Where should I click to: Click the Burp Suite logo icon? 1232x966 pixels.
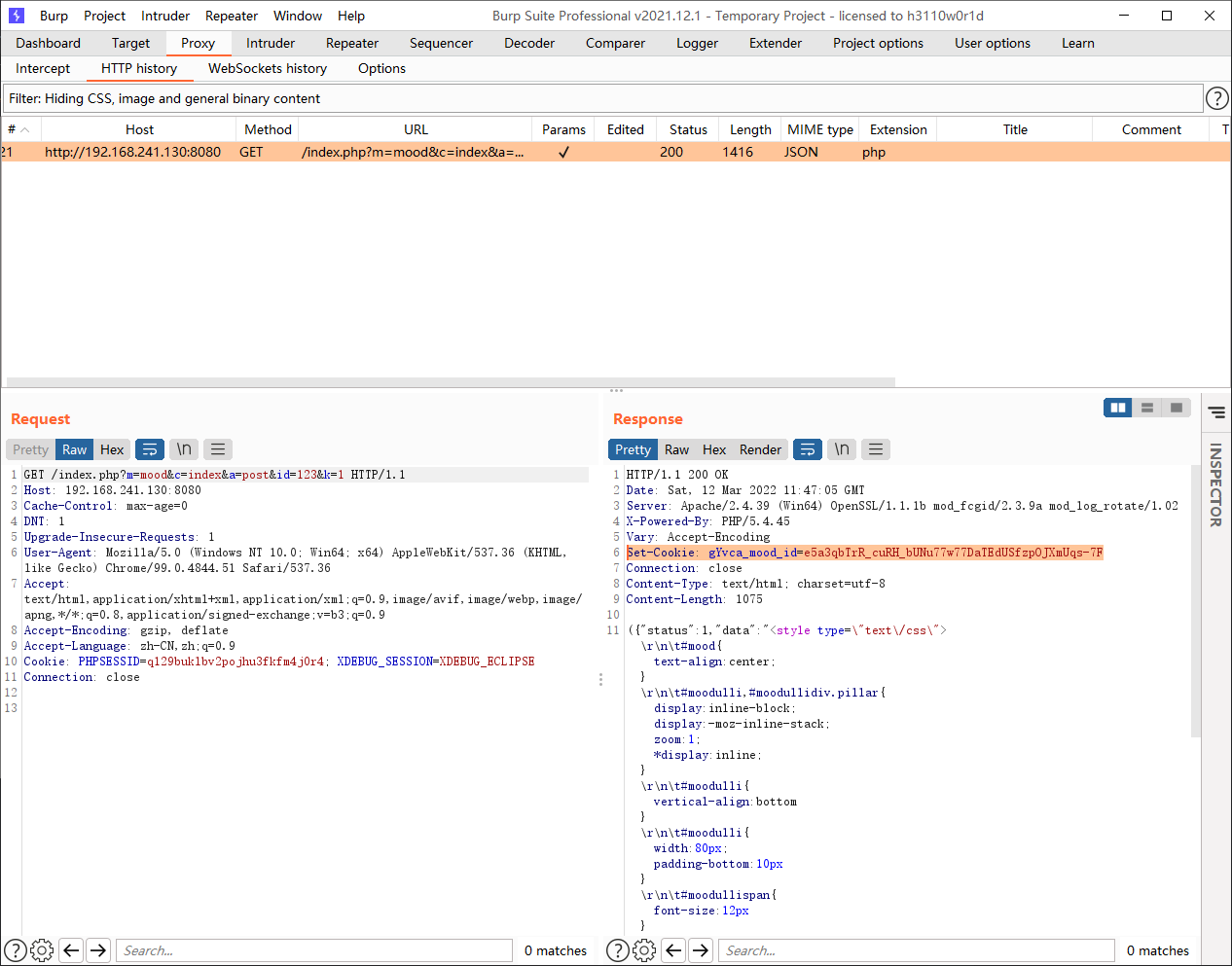pos(17,16)
